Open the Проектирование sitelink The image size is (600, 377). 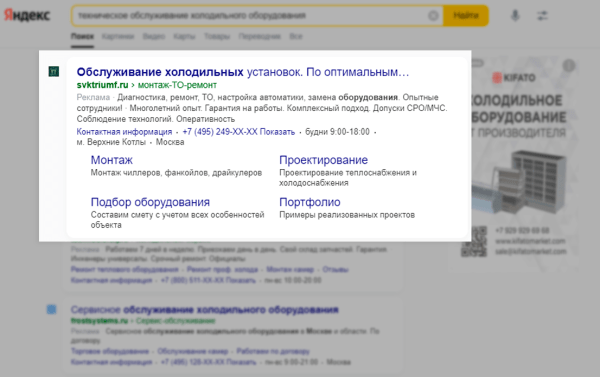pyautogui.click(x=323, y=160)
